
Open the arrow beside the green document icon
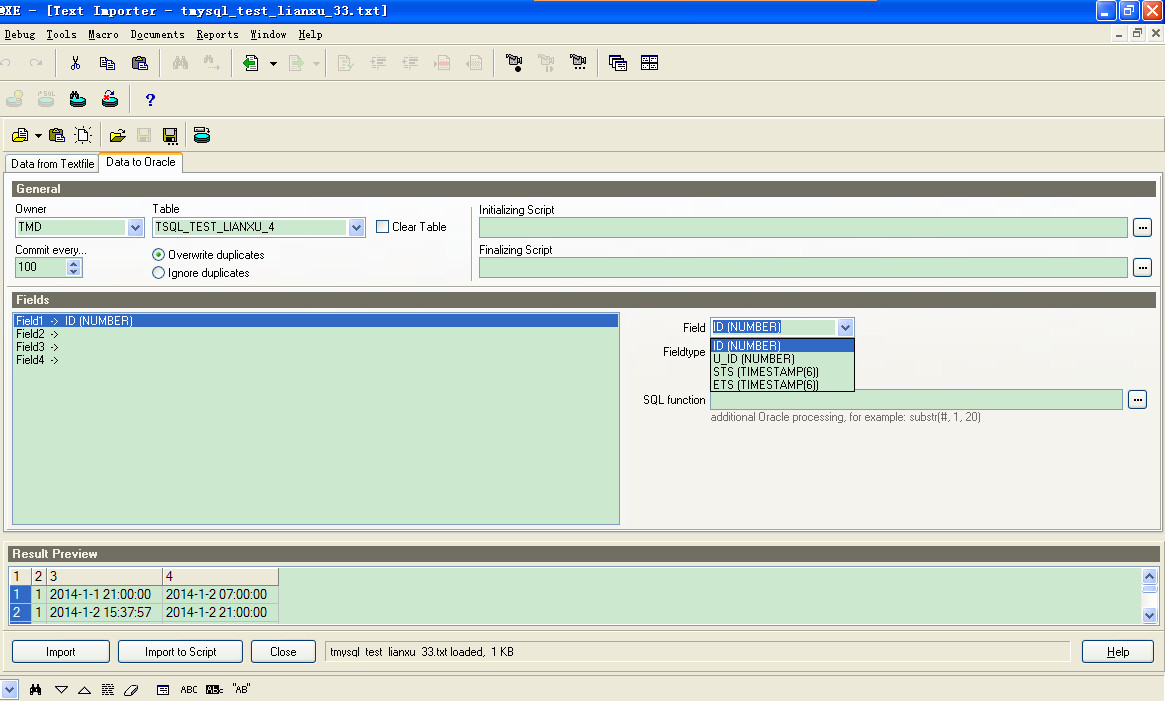coord(273,64)
